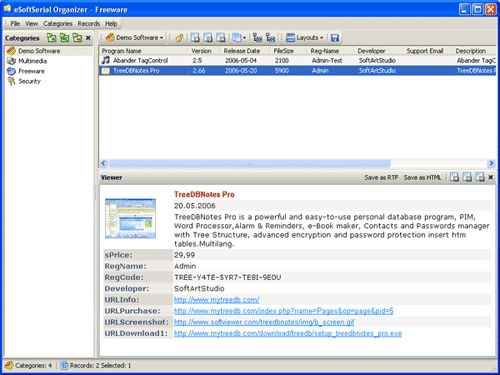Screen dimensions: 500x375
Task: Click the first green folder icon beside Categories
Action: coord(52,38)
